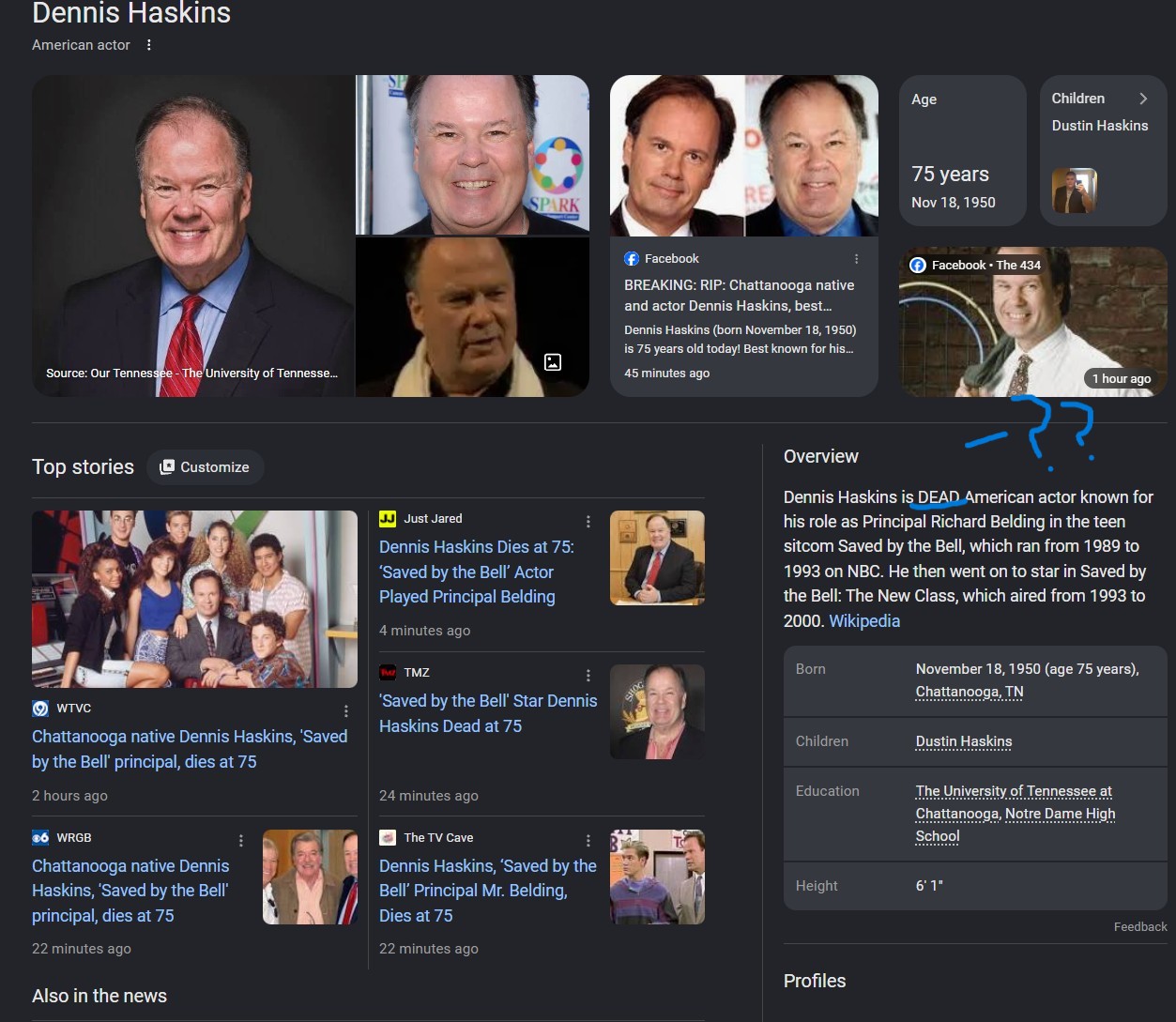The height and width of the screenshot is (1022, 1176).
Task: Click BREAKING: RIP Chattanooga native post text
Action: [x=740, y=296]
